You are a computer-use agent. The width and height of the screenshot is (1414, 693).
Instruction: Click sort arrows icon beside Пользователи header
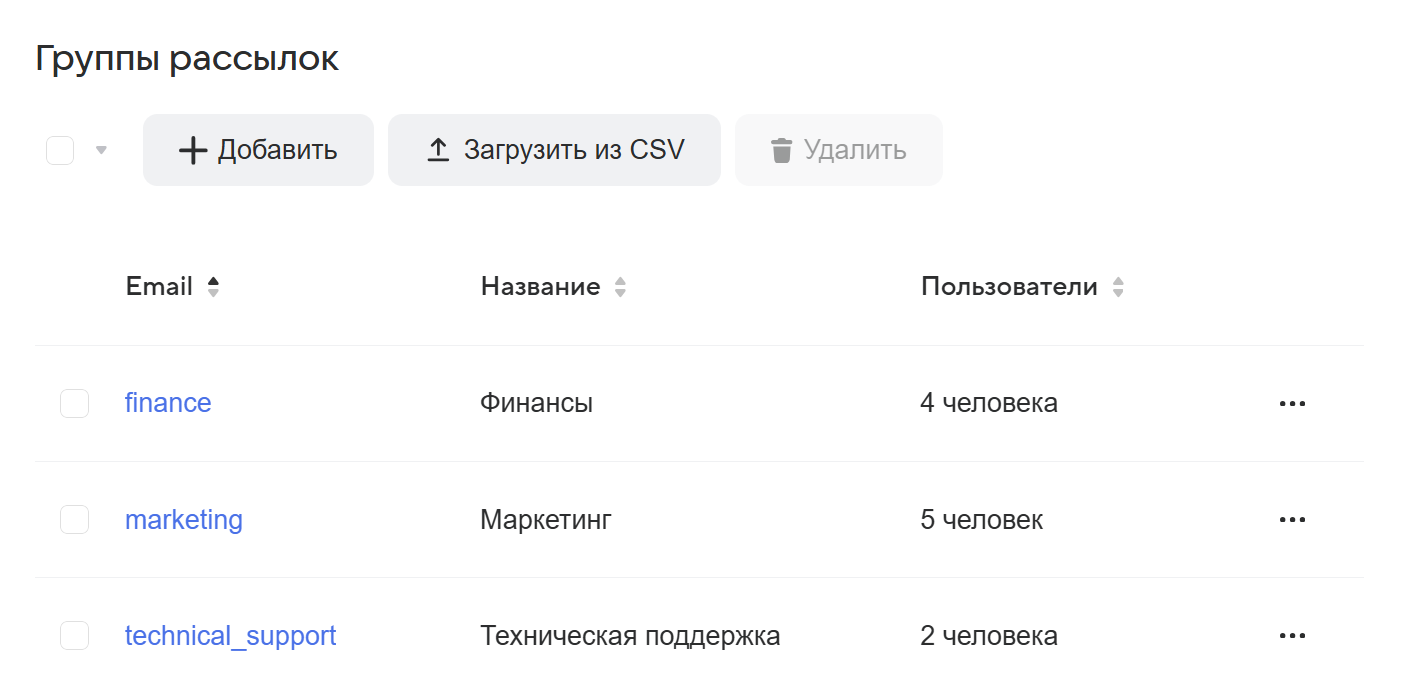click(x=1118, y=287)
